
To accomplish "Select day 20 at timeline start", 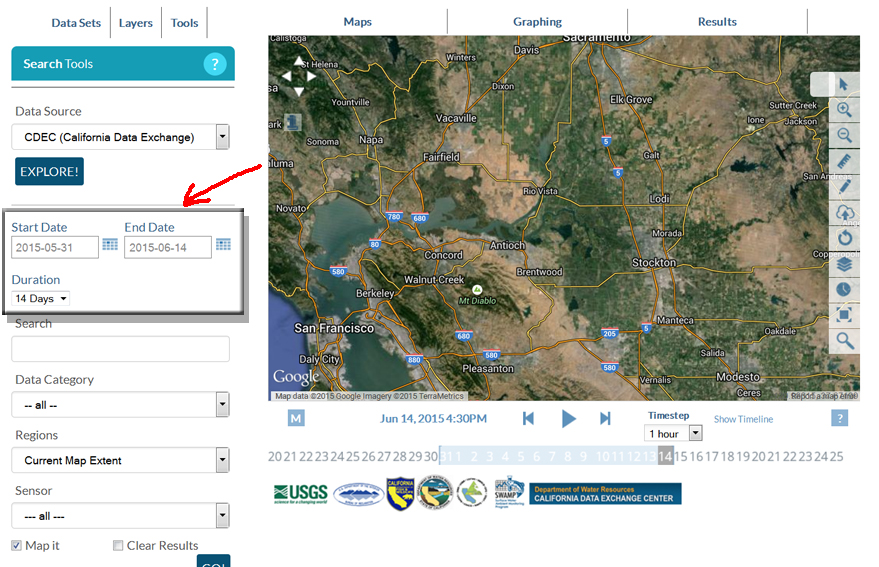I will [x=275, y=457].
